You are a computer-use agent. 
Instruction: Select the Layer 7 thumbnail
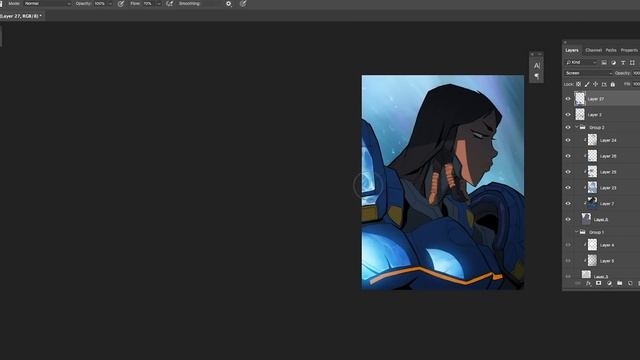pyautogui.click(x=592, y=203)
